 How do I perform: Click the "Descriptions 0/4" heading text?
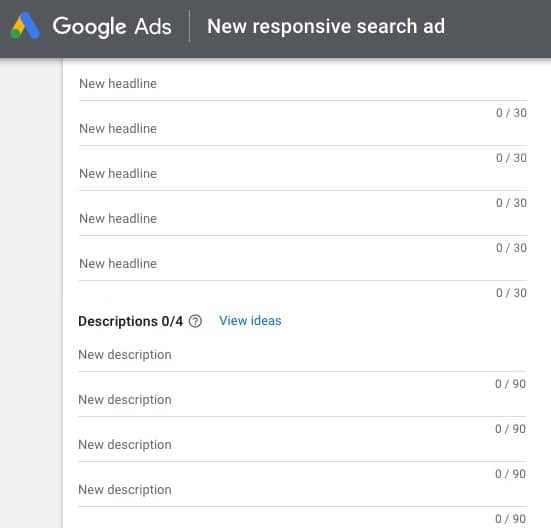pyautogui.click(x=130, y=321)
